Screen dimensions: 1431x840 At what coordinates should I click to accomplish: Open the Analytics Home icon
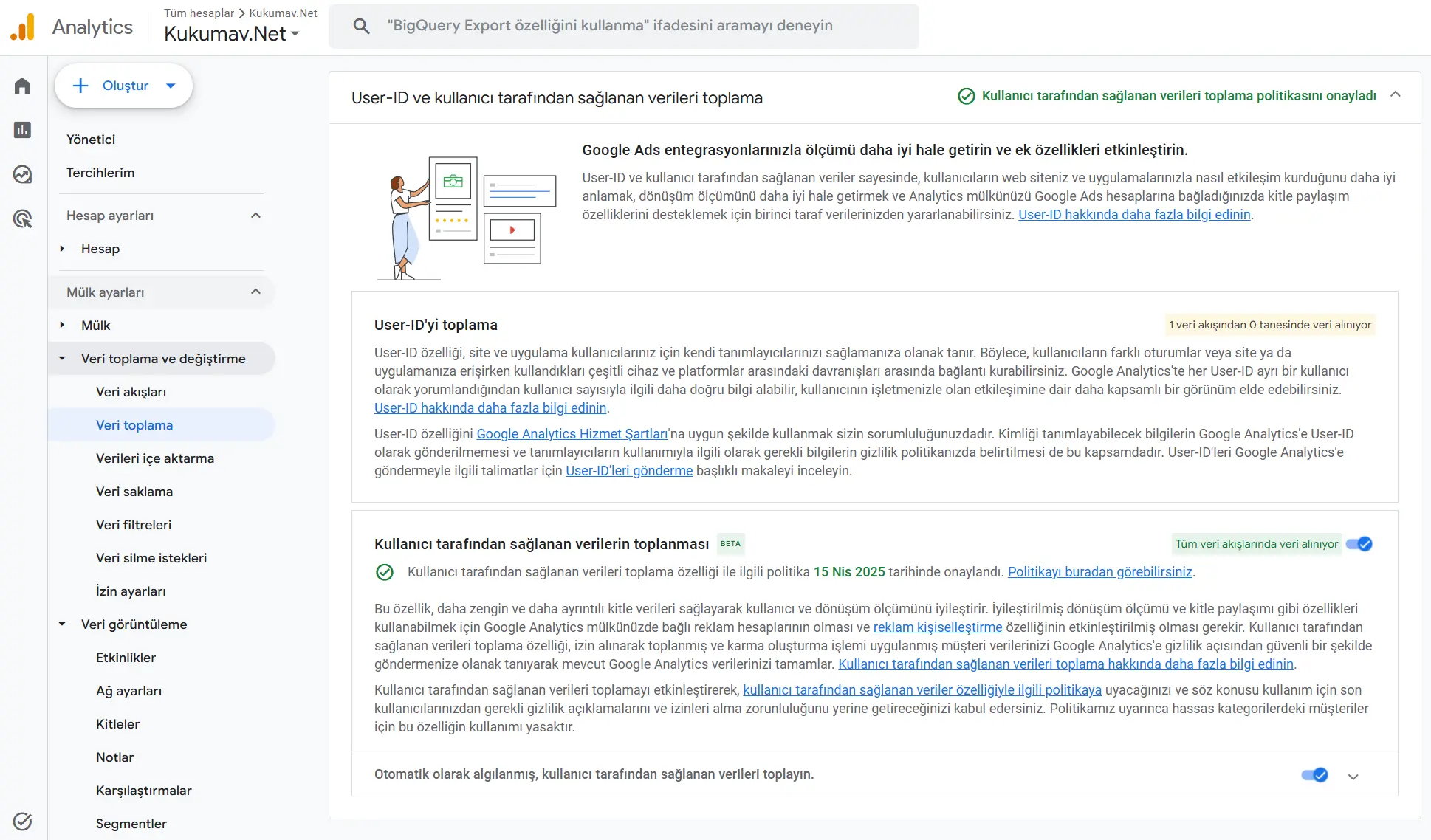tap(22, 86)
